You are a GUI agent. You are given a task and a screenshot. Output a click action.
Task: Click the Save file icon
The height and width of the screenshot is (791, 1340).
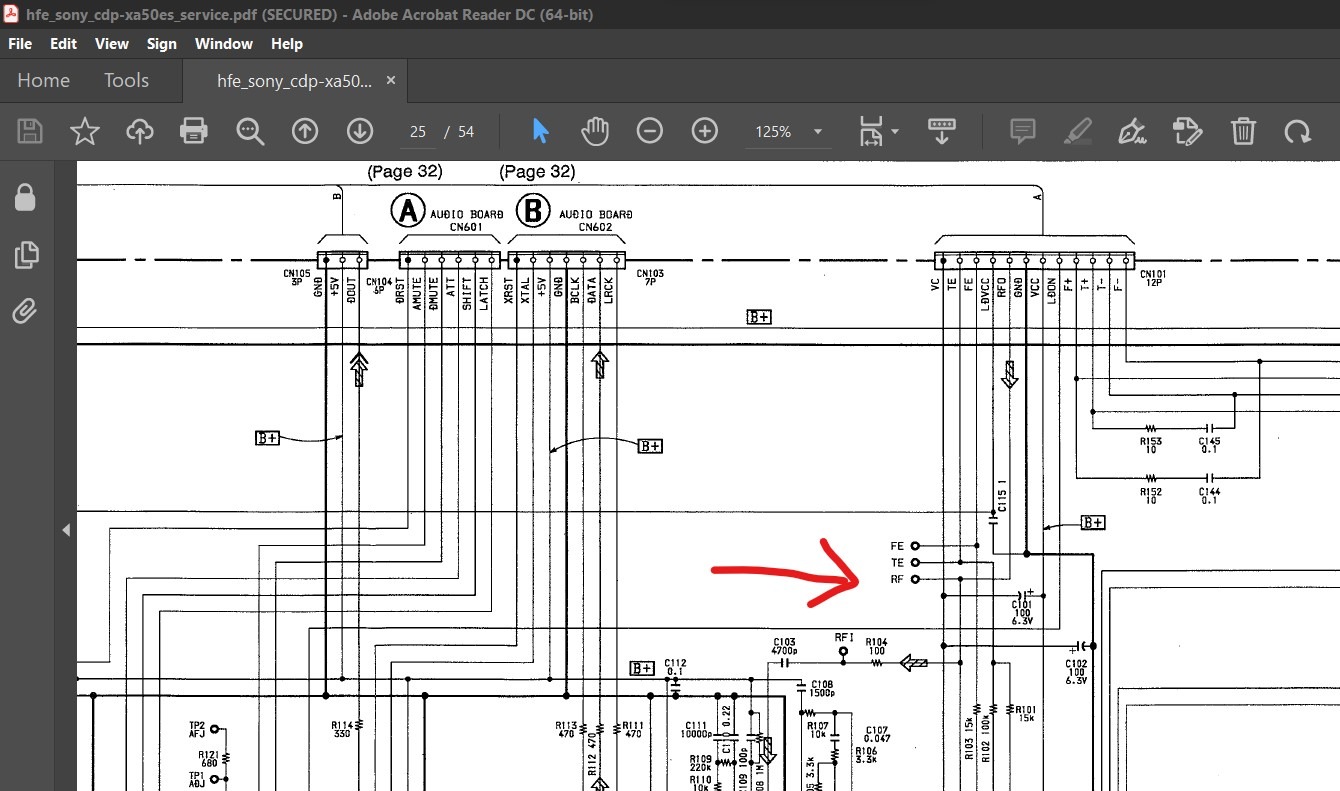[x=30, y=131]
